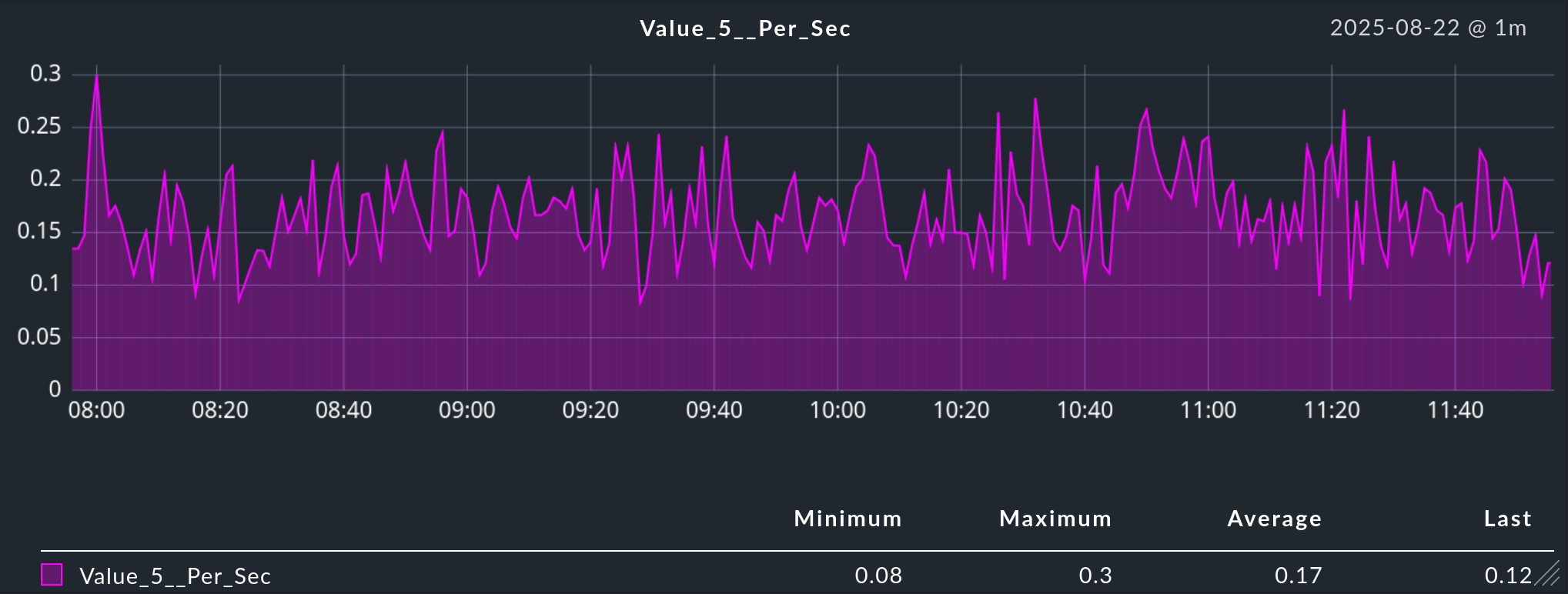Click the Last column header
The height and width of the screenshot is (594, 1568).
point(1507,519)
